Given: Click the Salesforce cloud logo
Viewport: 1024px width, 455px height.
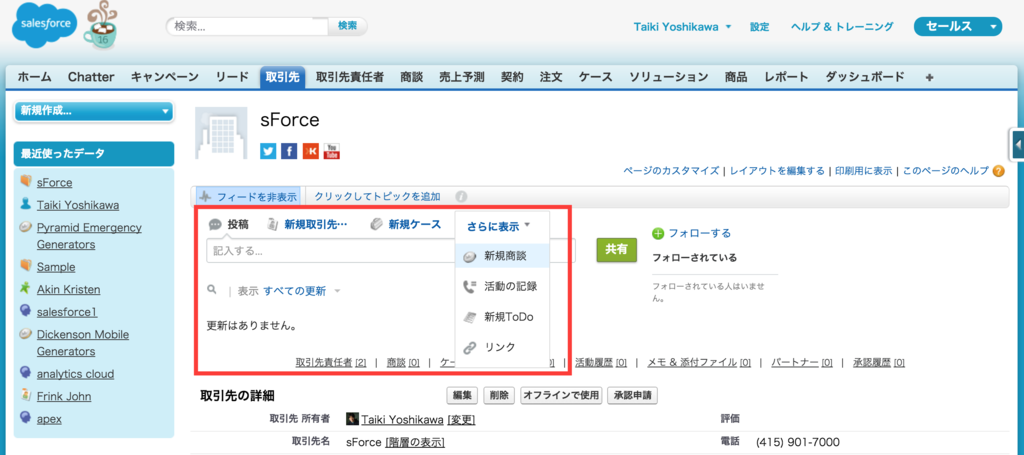Looking at the screenshot, I should coord(44,24).
